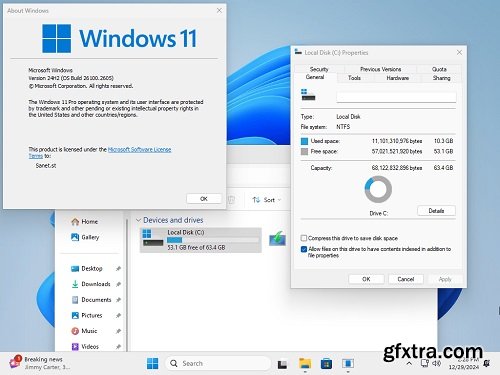Click OK in Local Disk Properties
This screenshot has width=500, height=375.
coord(366,279)
